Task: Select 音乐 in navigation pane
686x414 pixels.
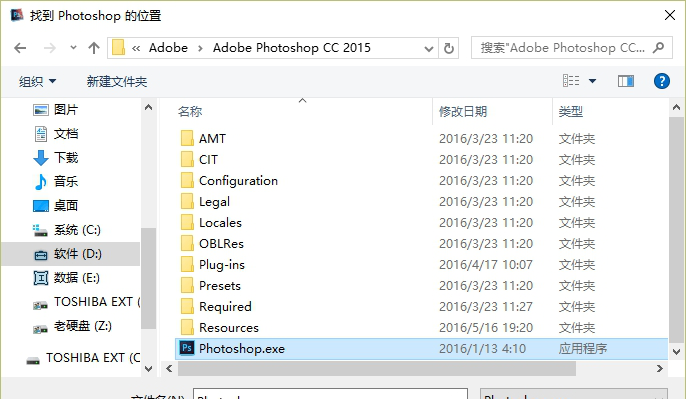Action: (66, 181)
